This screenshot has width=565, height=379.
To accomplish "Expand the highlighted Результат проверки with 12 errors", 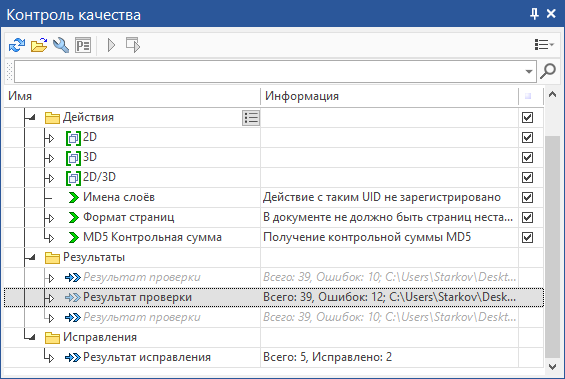I will 51,299.
